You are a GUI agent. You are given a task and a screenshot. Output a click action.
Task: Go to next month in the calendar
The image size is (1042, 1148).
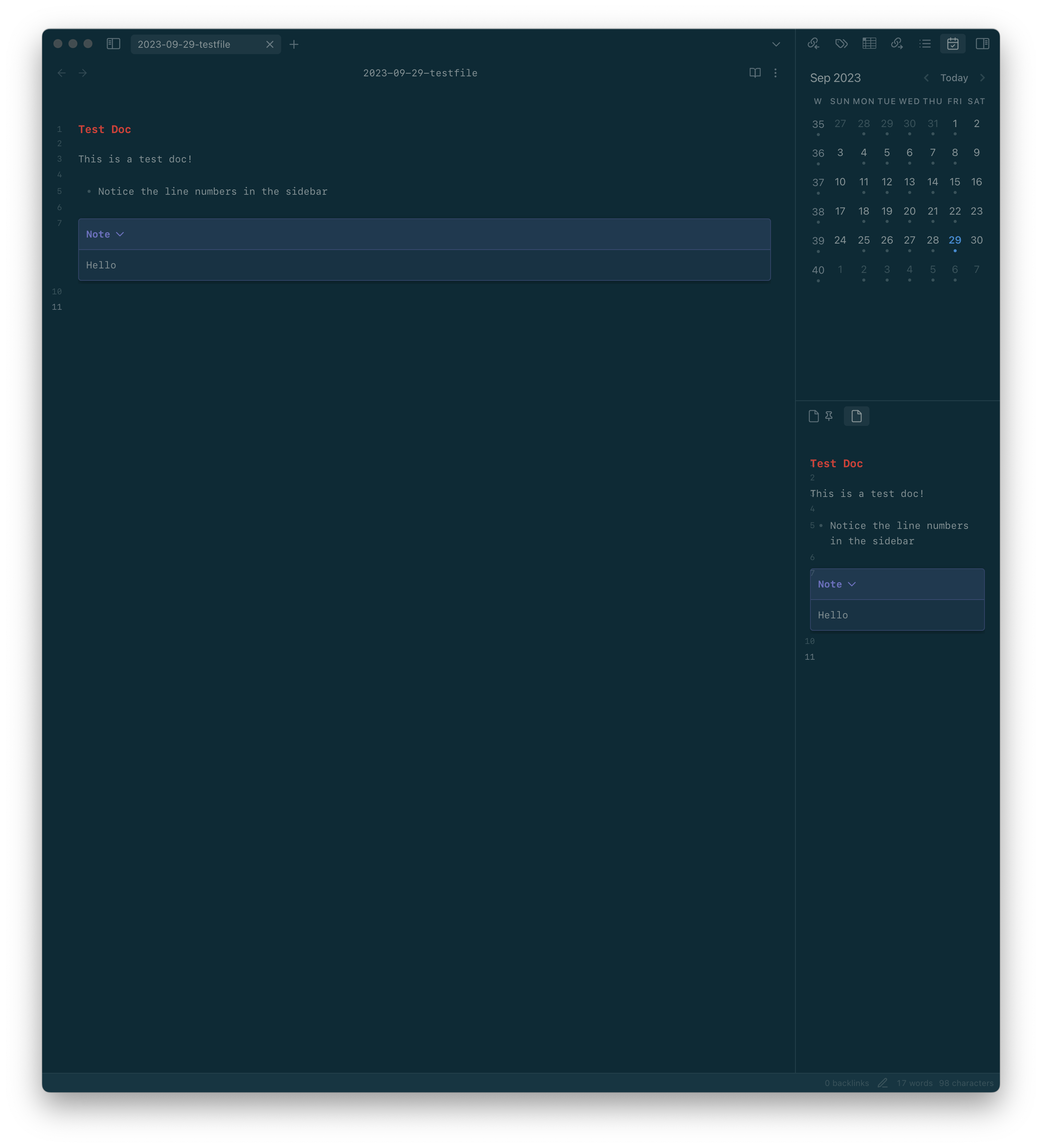pos(983,77)
